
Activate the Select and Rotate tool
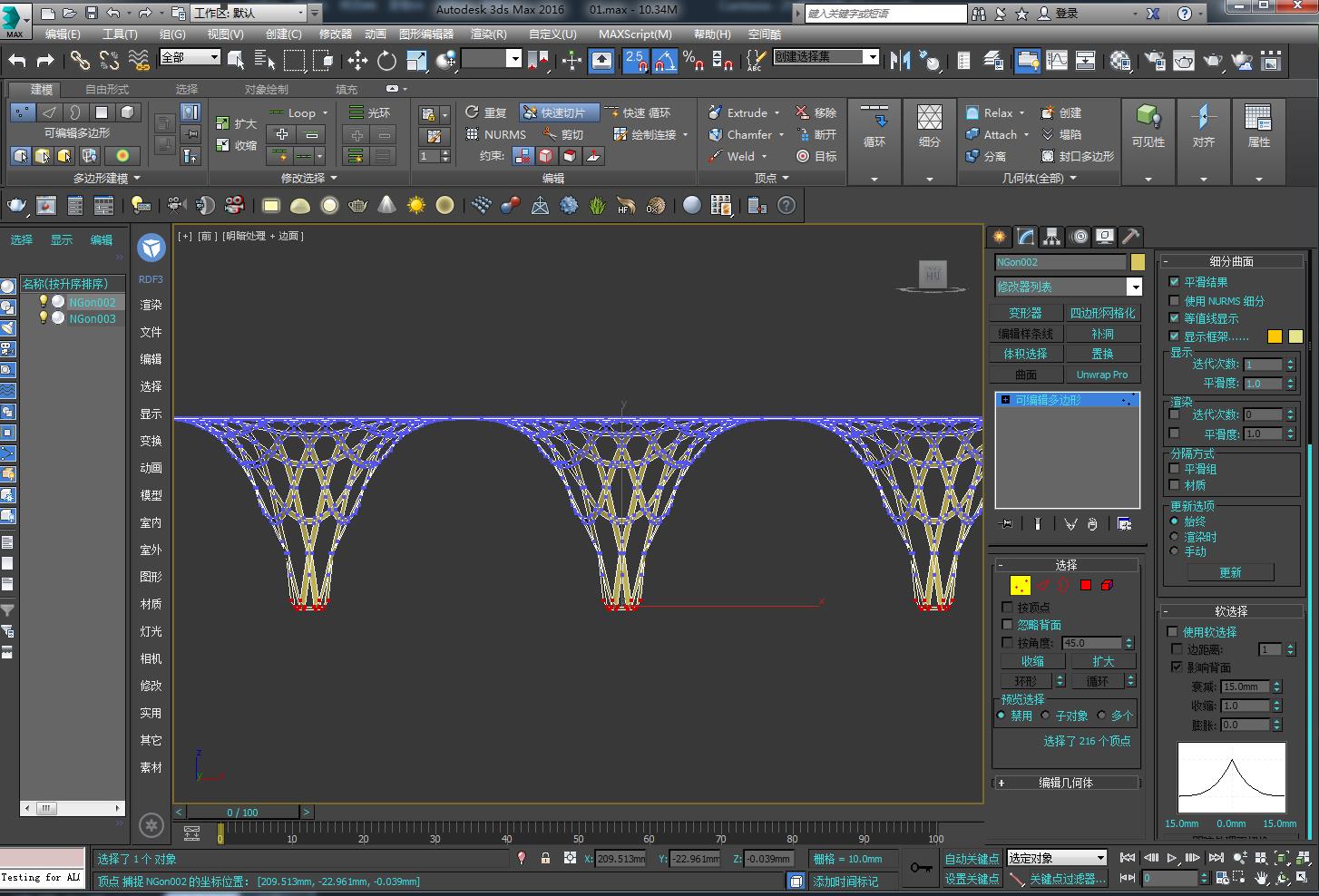pos(387,61)
